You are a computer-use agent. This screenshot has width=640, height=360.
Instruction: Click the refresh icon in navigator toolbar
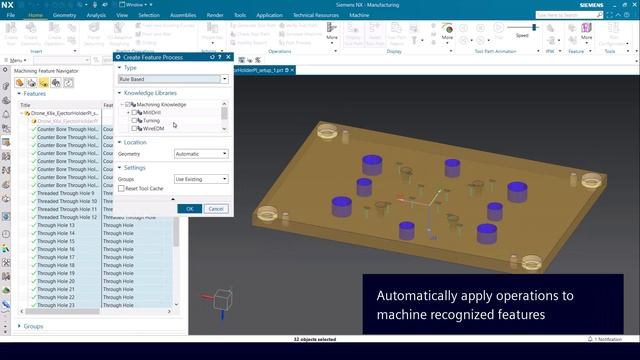pos(68,83)
